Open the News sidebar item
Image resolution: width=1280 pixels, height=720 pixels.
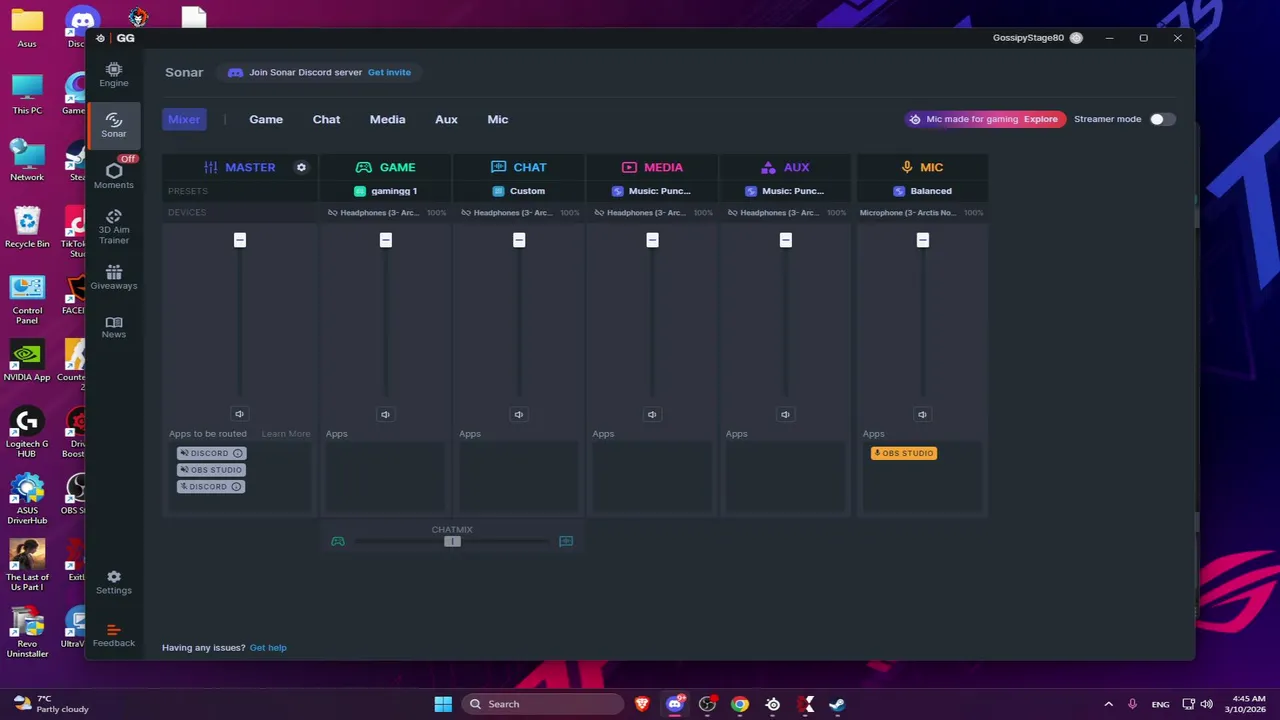pyautogui.click(x=114, y=327)
